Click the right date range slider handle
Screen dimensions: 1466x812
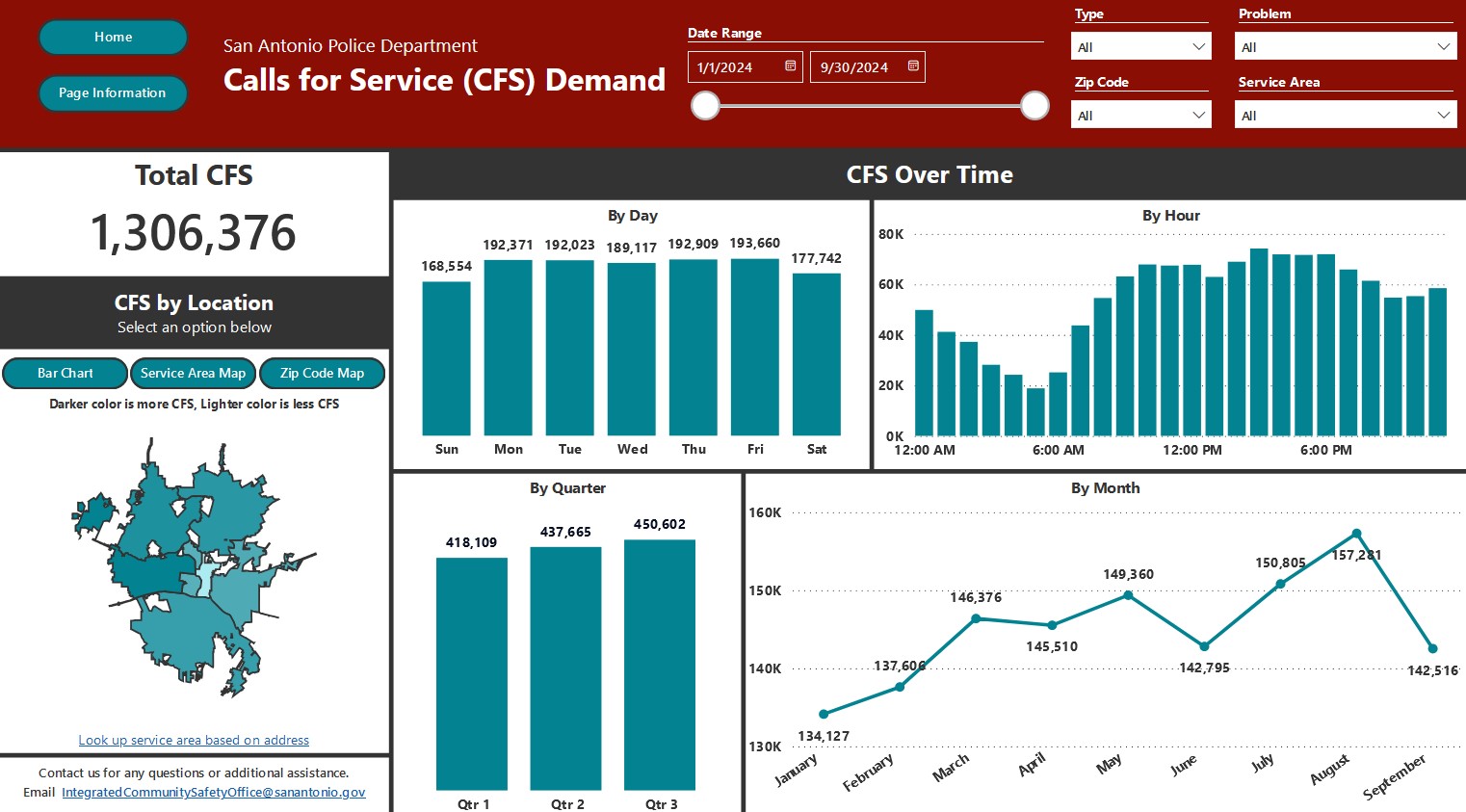pyautogui.click(x=1034, y=105)
